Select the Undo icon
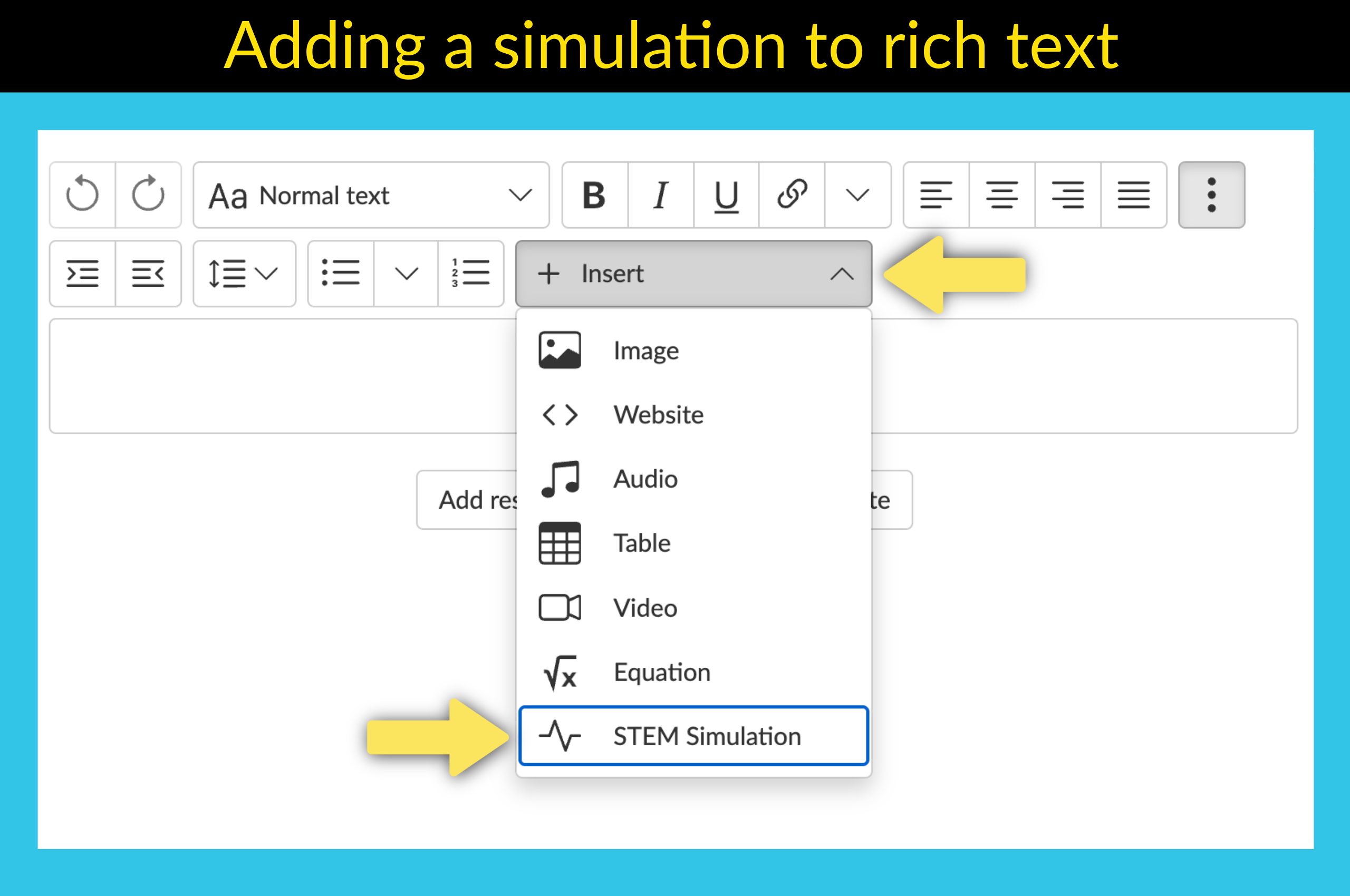The height and width of the screenshot is (896, 1350). pos(83,196)
